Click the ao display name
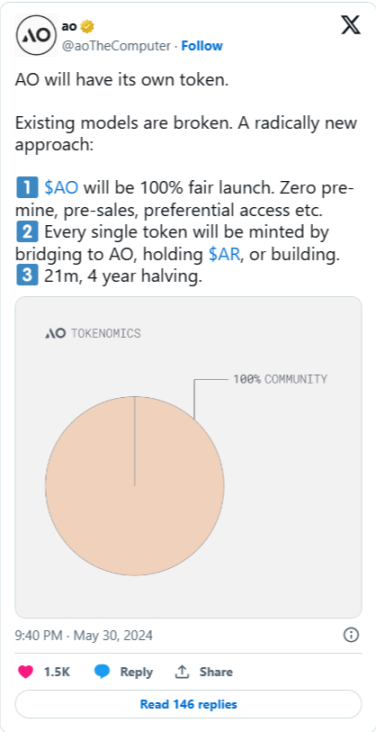Viewport: 376px width, 732px height. point(69,27)
